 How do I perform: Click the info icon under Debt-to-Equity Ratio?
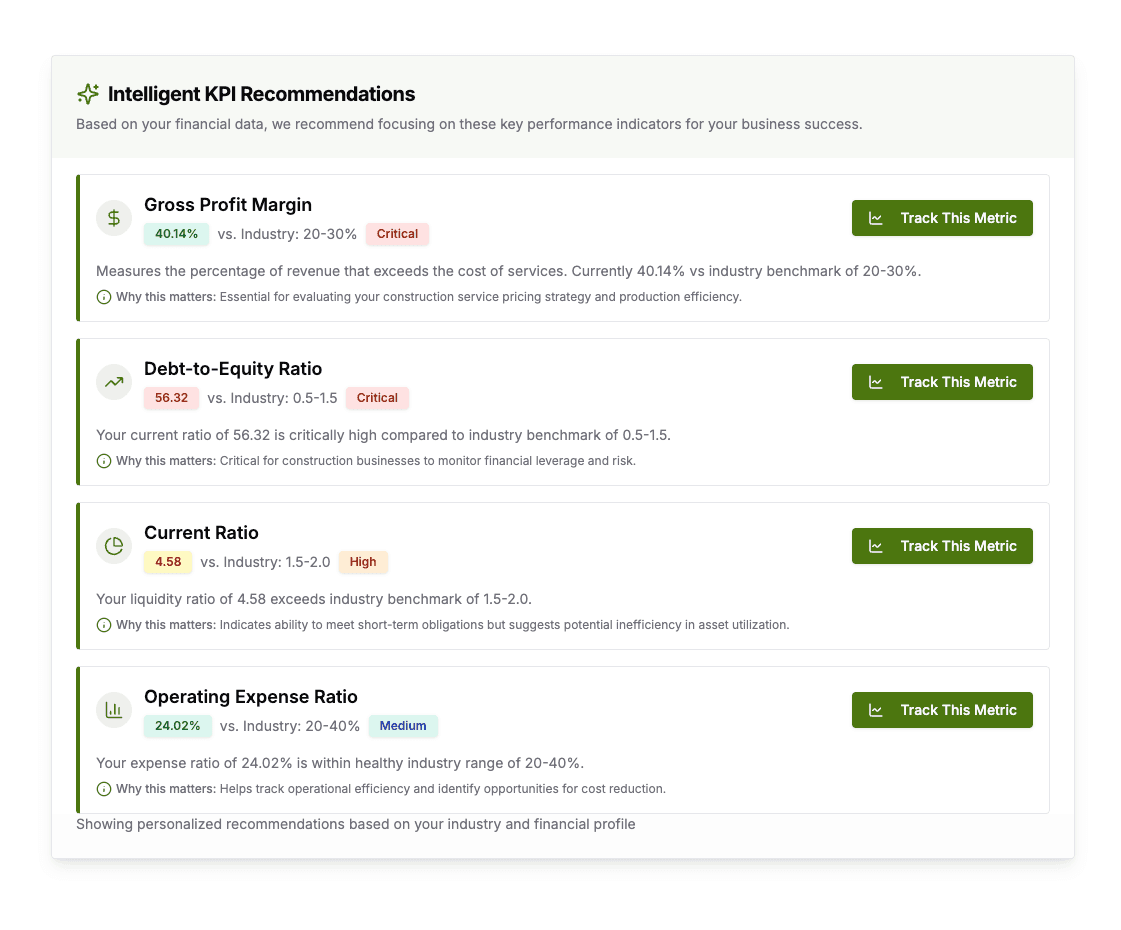pos(103,460)
